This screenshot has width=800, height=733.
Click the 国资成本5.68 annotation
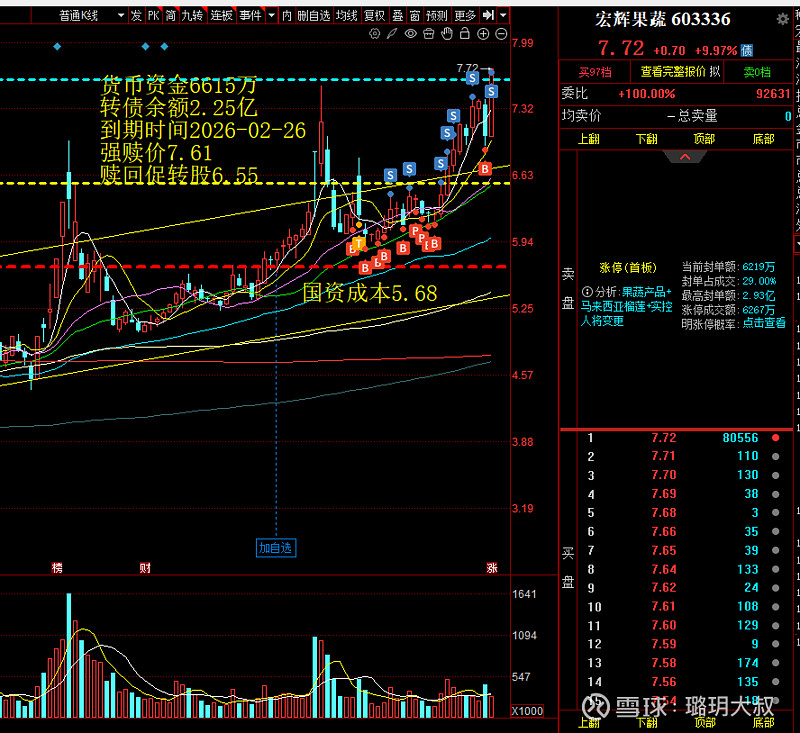370,293
